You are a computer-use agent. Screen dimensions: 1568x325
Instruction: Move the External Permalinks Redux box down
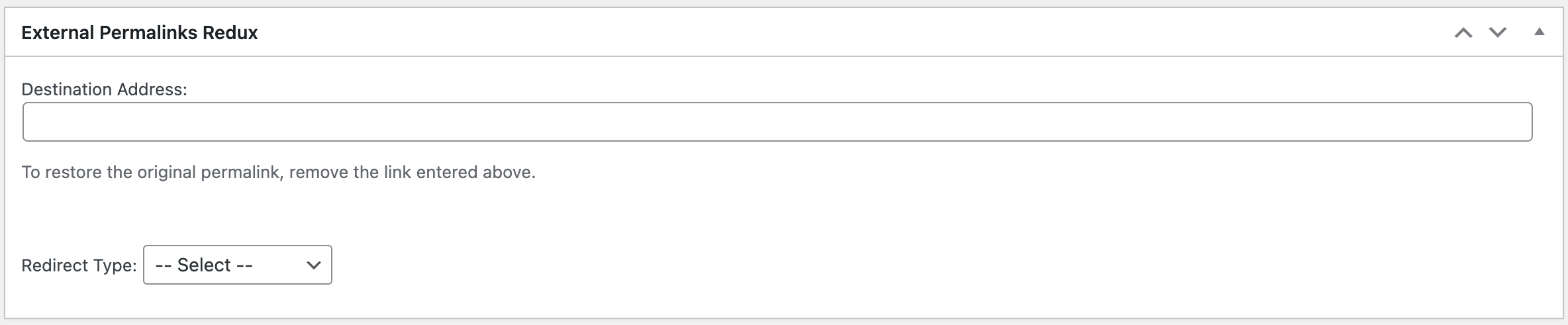tap(1498, 32)
